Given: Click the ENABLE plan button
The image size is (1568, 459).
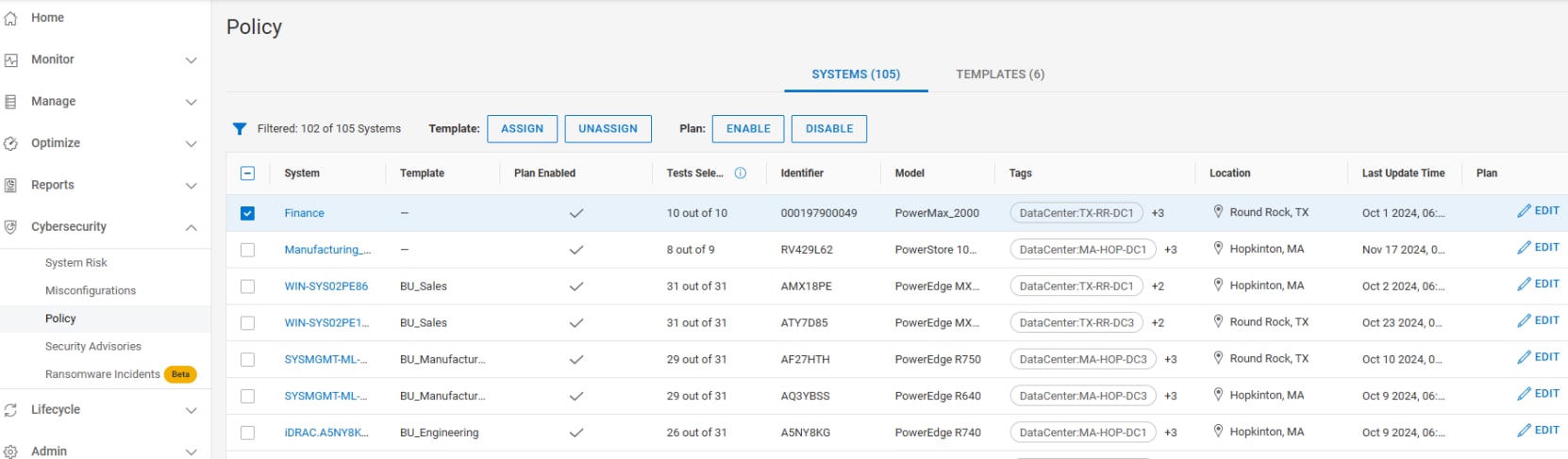Looking at the screenshot, I should [748, 129].
